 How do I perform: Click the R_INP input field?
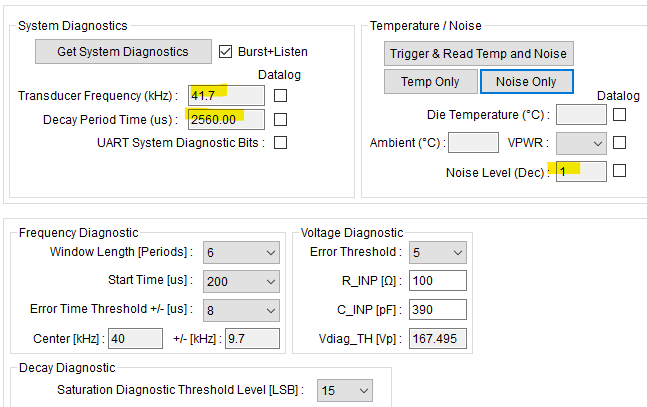tap(438, 281)
